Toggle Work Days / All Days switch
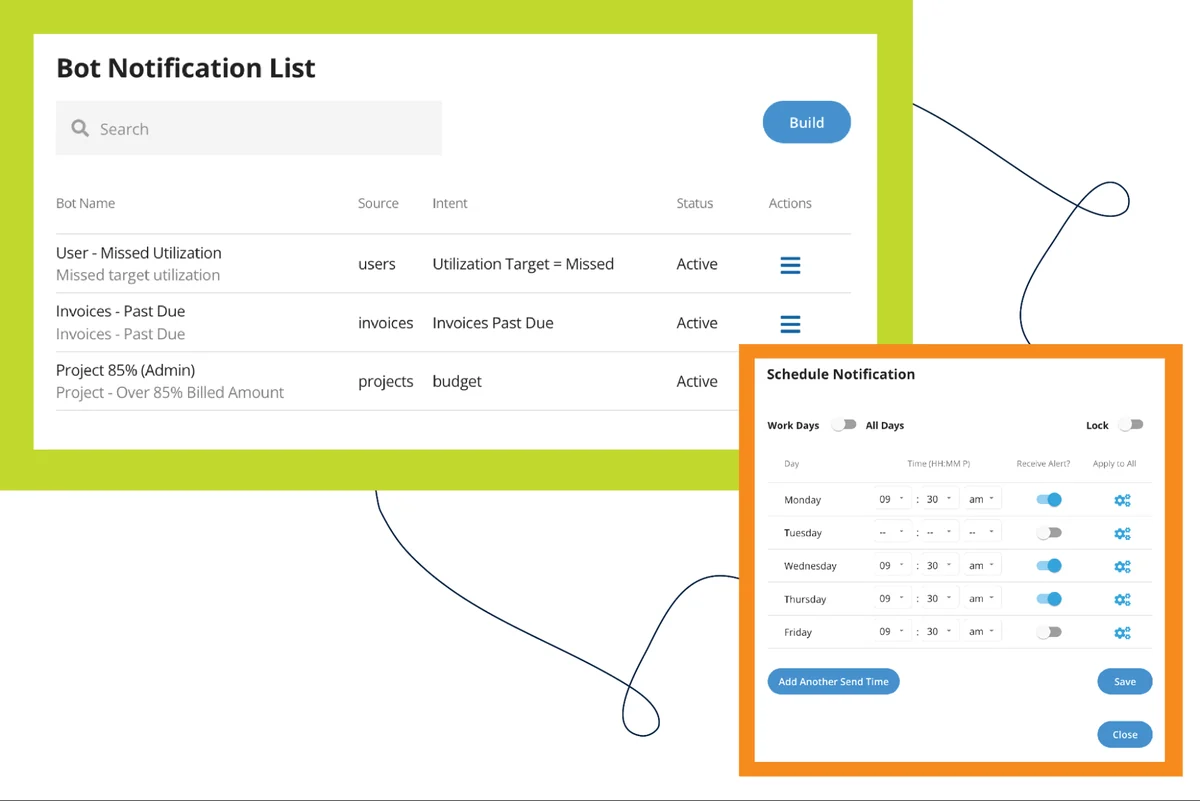Viewport: 1200px width, 801px height. click(x=844, y=425)
